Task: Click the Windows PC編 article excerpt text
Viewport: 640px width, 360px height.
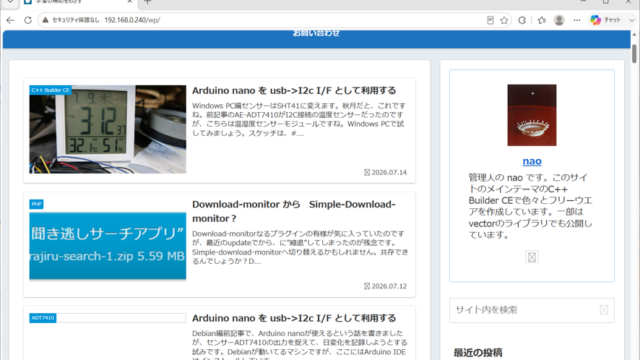Action: pyautogui.click(x=299, y=119)
